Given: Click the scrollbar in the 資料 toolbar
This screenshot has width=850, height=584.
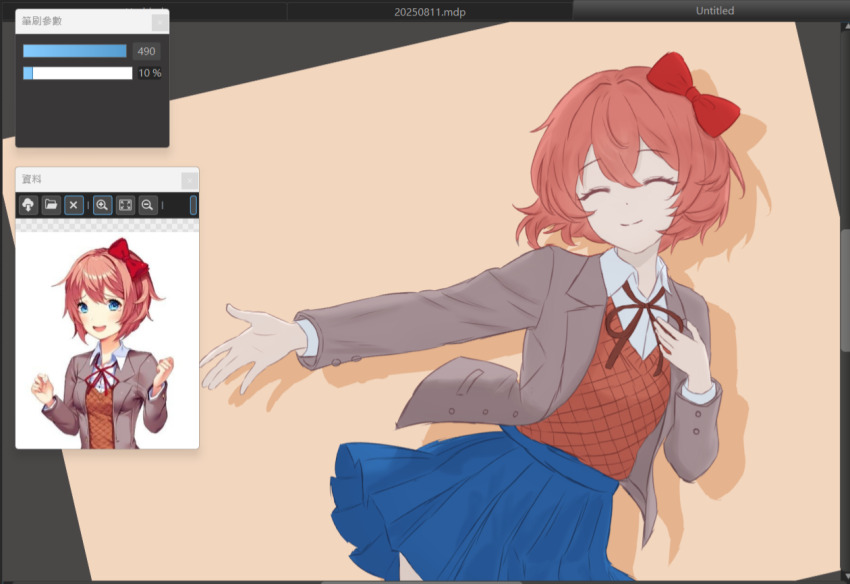Looking at the screenshot, I should coord(192,205).
